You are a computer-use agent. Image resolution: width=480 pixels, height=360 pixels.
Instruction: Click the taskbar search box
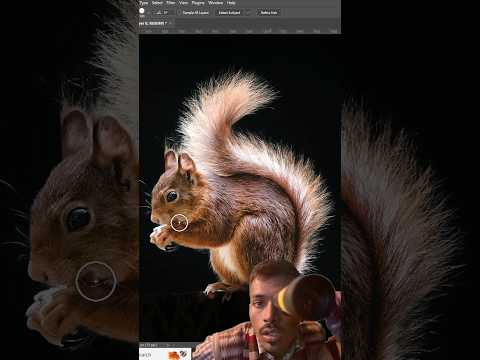click(165, 354)
